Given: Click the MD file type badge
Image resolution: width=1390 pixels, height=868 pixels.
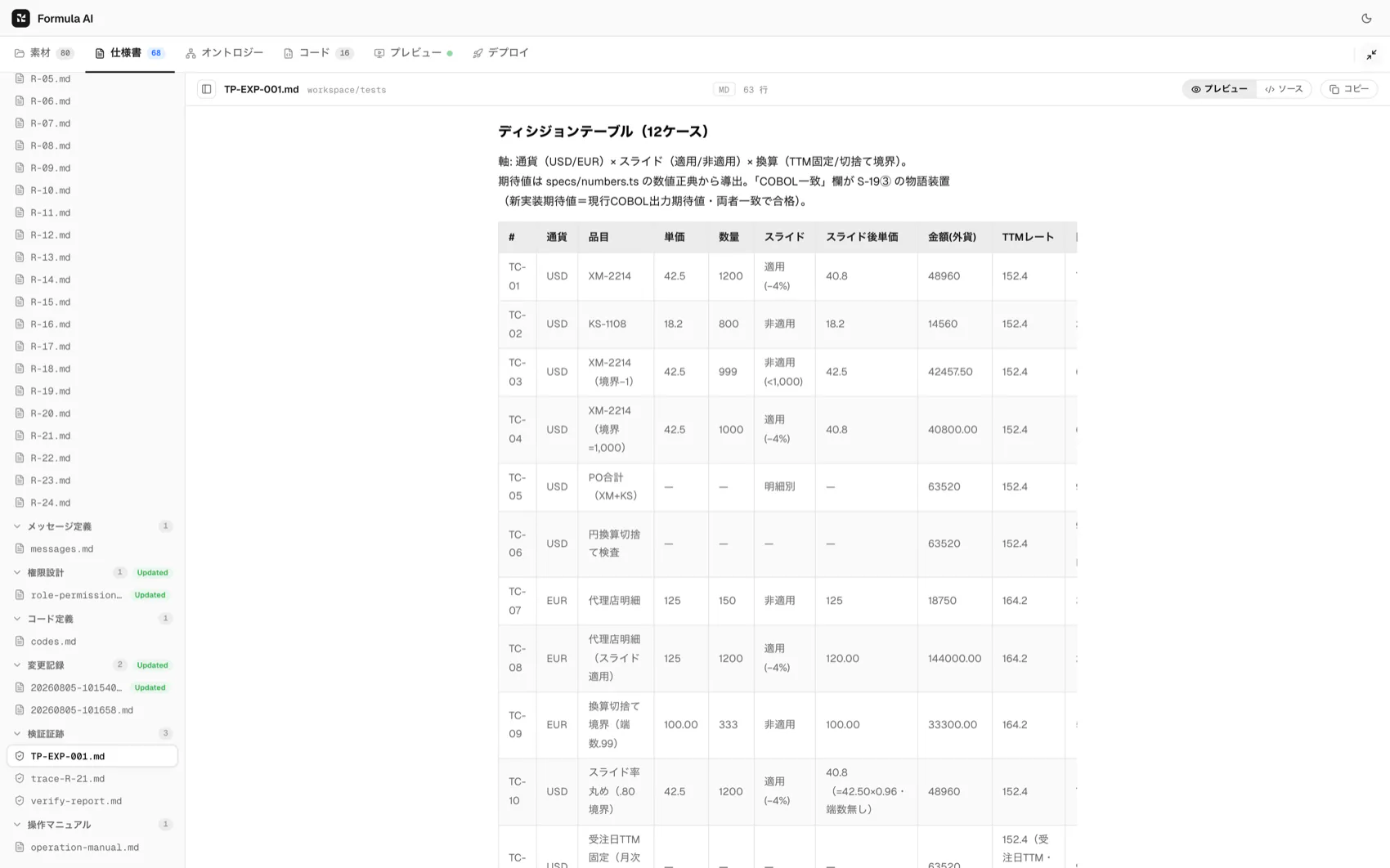Looking at the screenshot, I should tap(724, 90).
